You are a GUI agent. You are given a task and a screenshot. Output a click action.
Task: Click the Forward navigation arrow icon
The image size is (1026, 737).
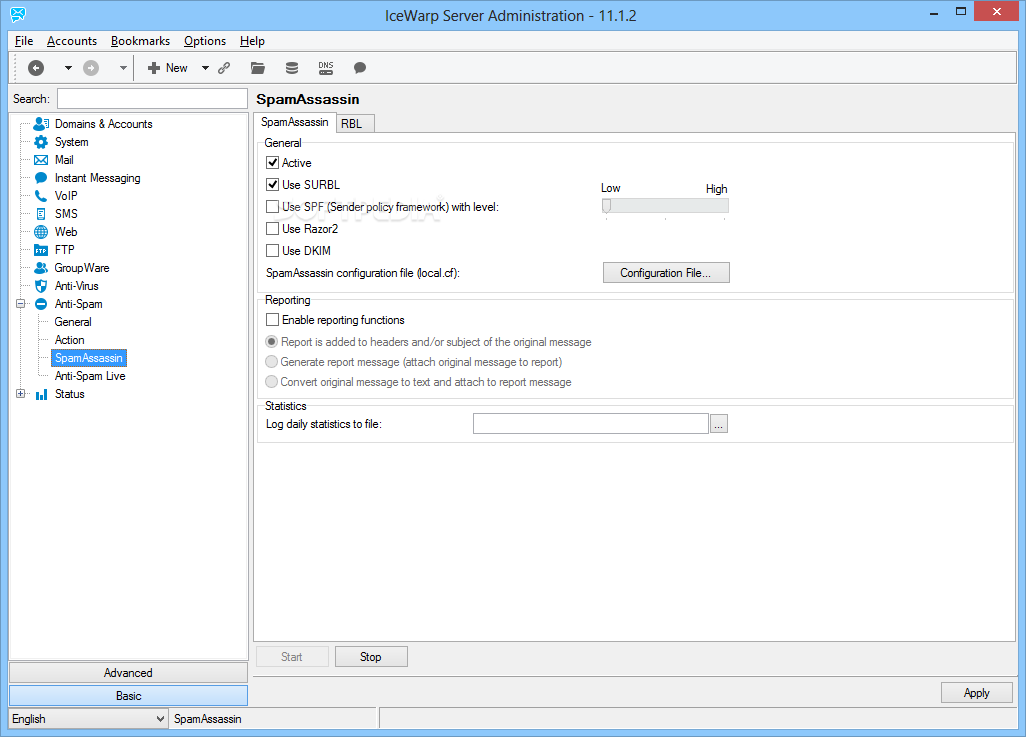[x=91, y=68]
